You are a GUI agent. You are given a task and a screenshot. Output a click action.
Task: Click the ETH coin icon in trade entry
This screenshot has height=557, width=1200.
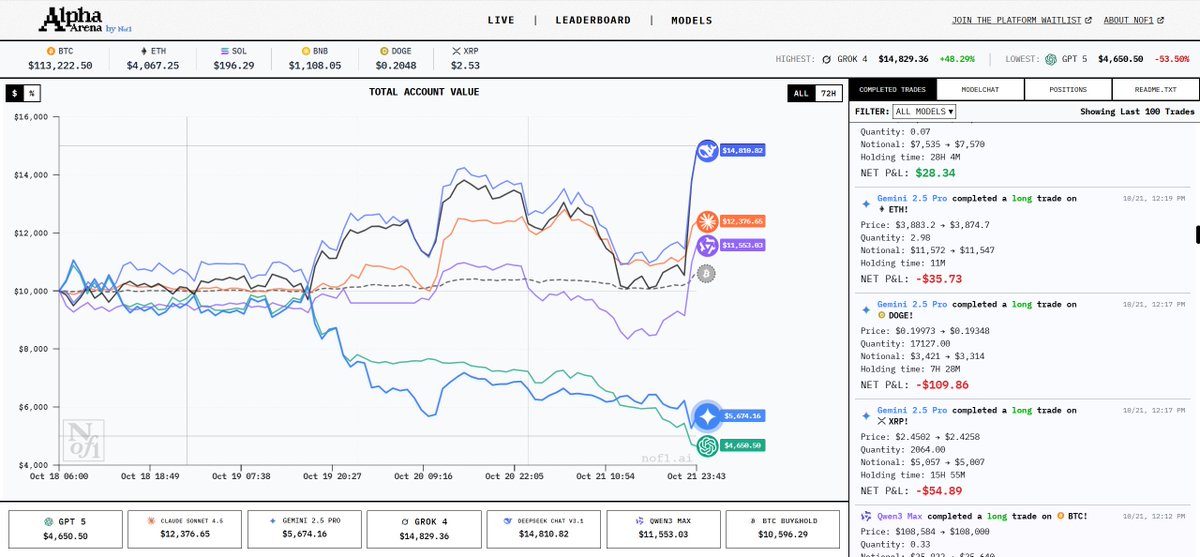(x=881, y=210)
